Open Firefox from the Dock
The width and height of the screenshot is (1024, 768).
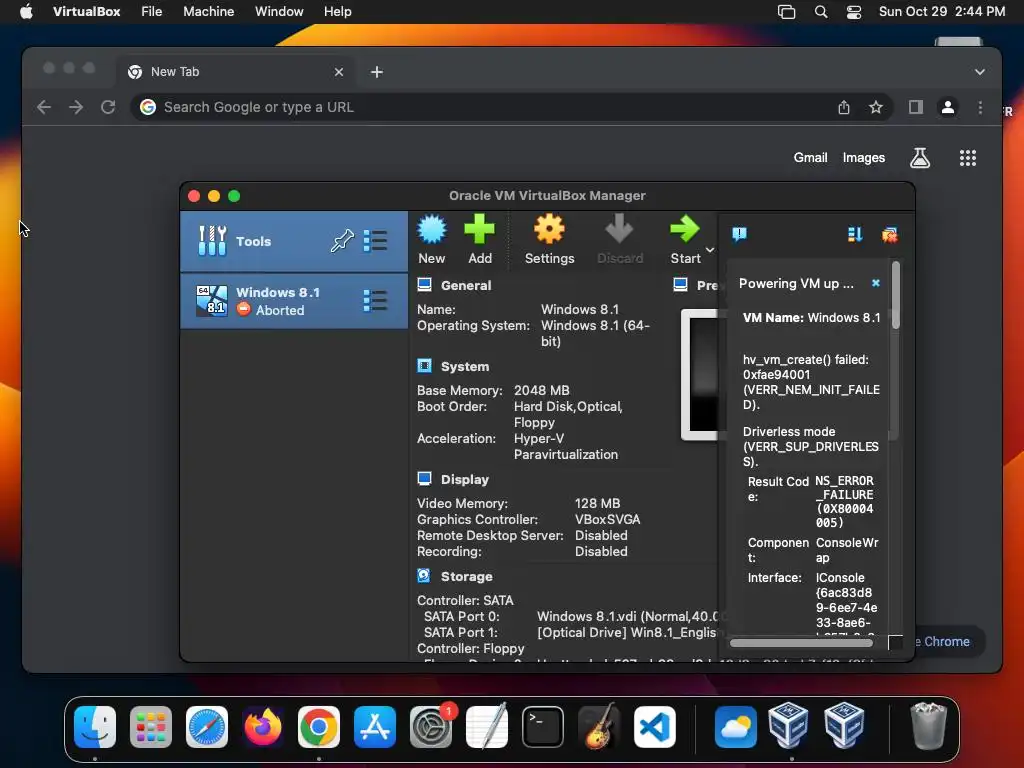[x=263, y=726]
